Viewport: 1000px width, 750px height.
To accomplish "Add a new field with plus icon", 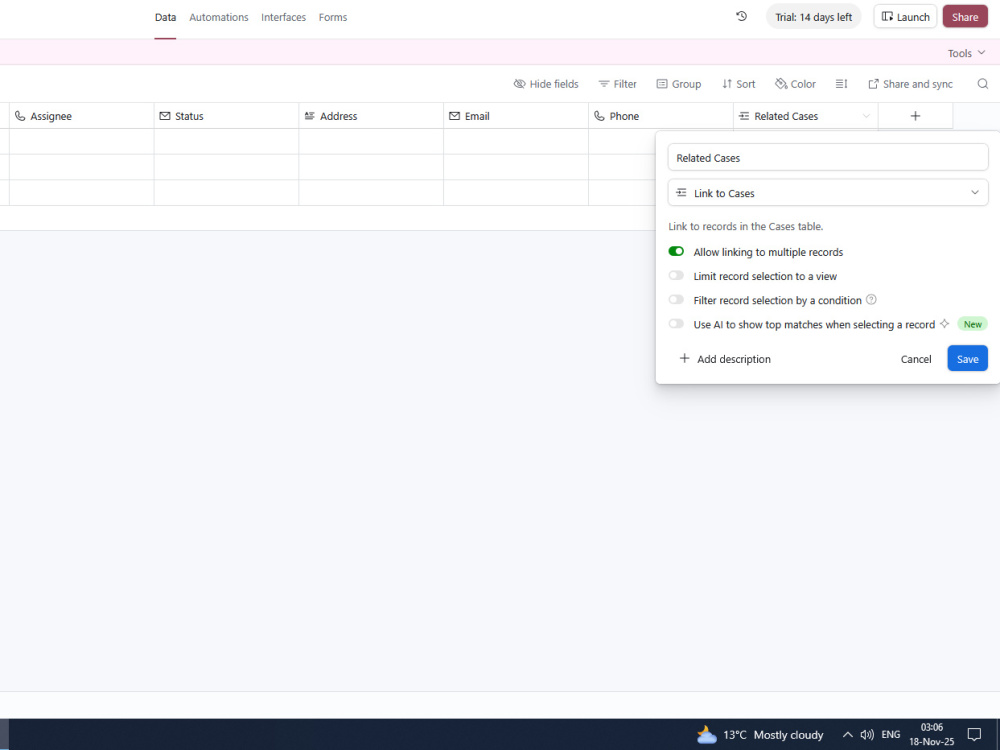I will click(x=915, y=115).
